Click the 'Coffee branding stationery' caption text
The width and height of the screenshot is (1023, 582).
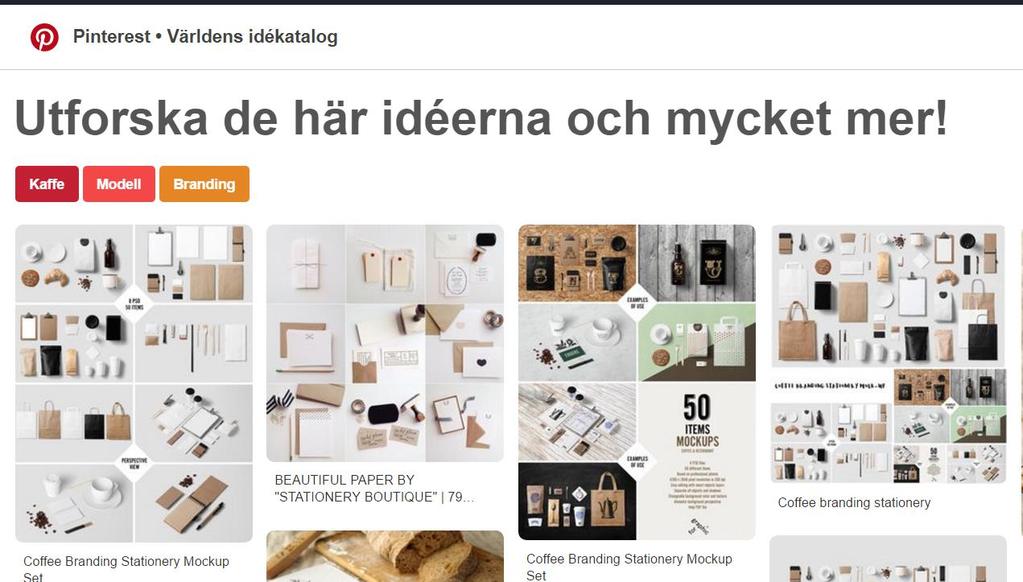[x=854, y=502]
